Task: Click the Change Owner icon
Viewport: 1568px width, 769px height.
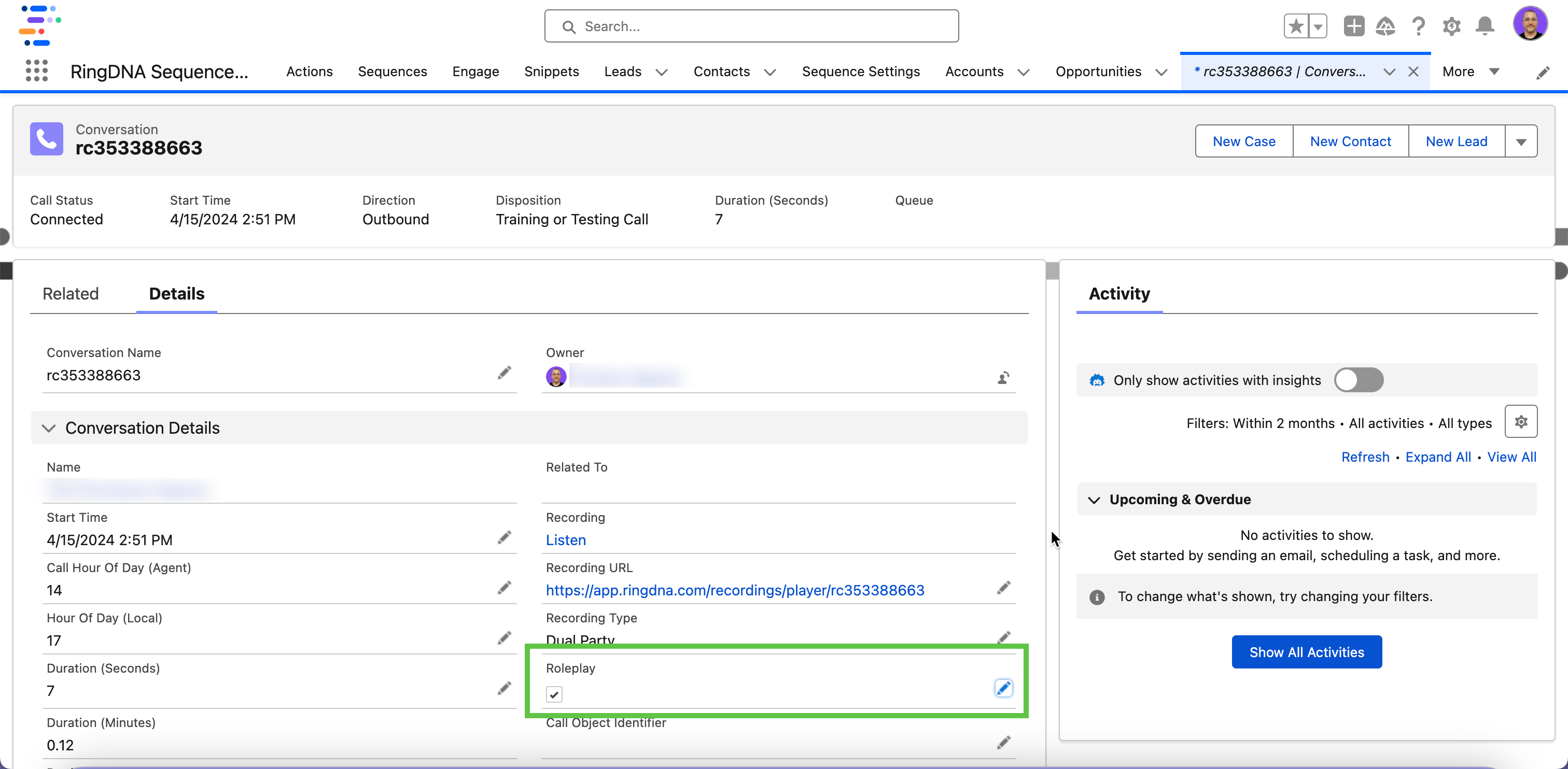Action: coord(1003,378)
